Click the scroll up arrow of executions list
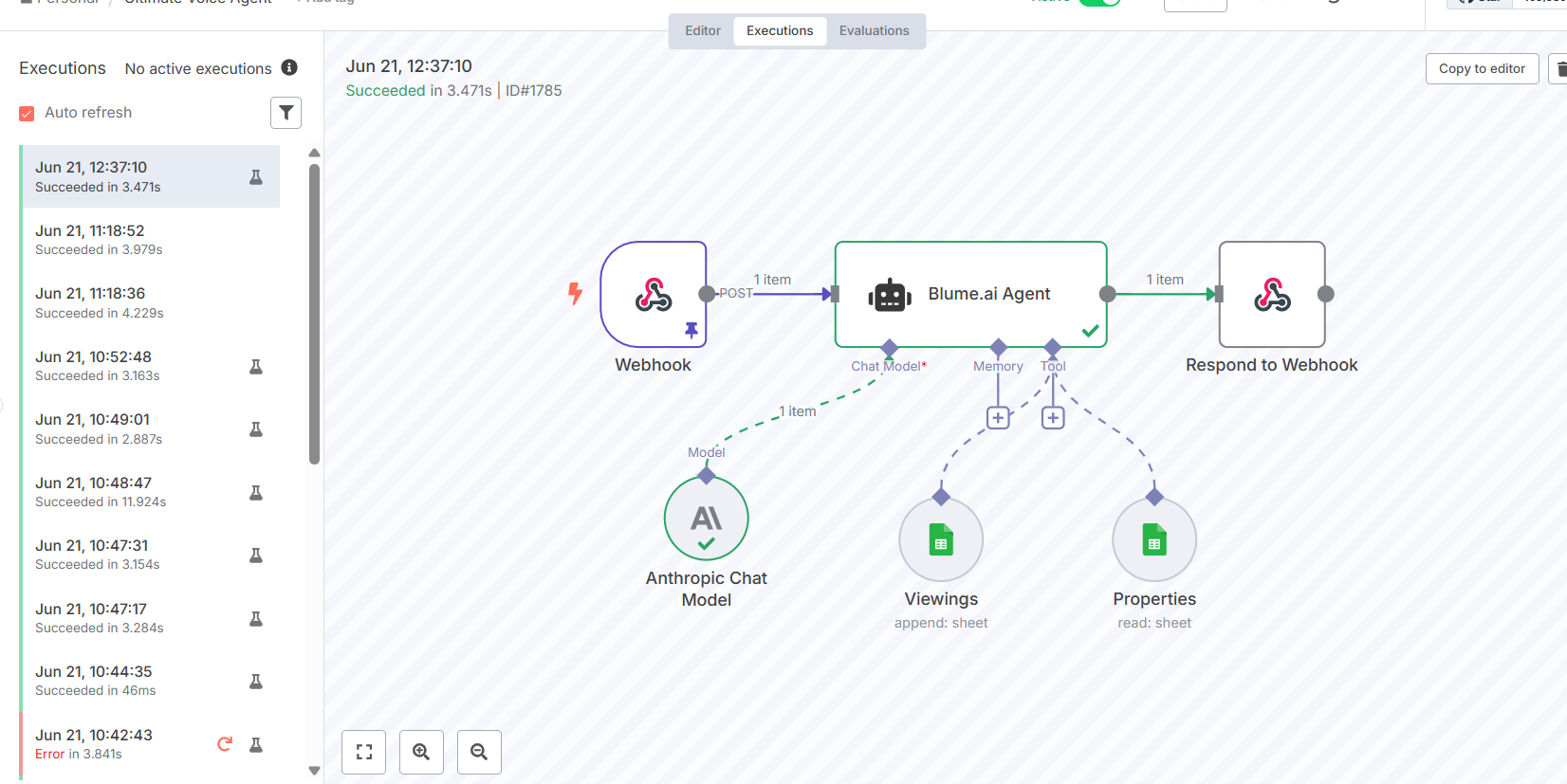 [x=314, y=153]
